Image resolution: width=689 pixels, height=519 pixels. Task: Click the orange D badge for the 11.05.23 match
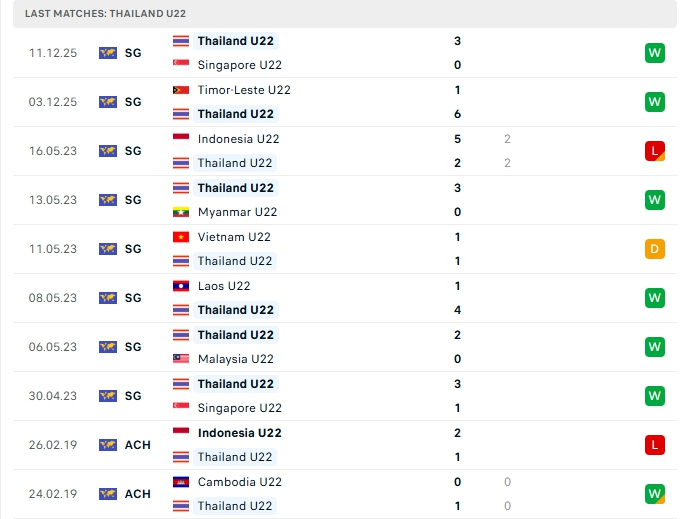tap(655, 249)
